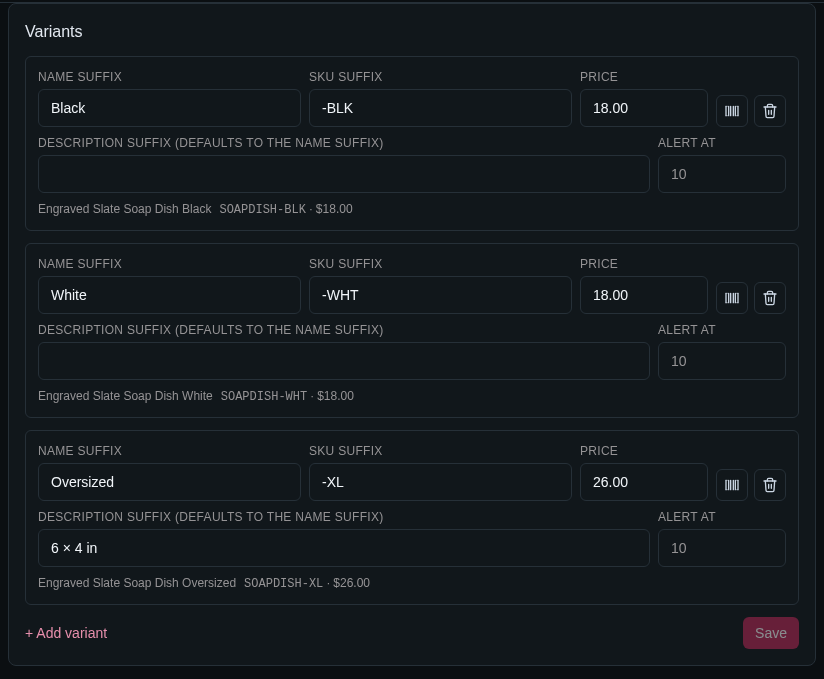Click the Save button
824x679 pixels.
[770, 633]
